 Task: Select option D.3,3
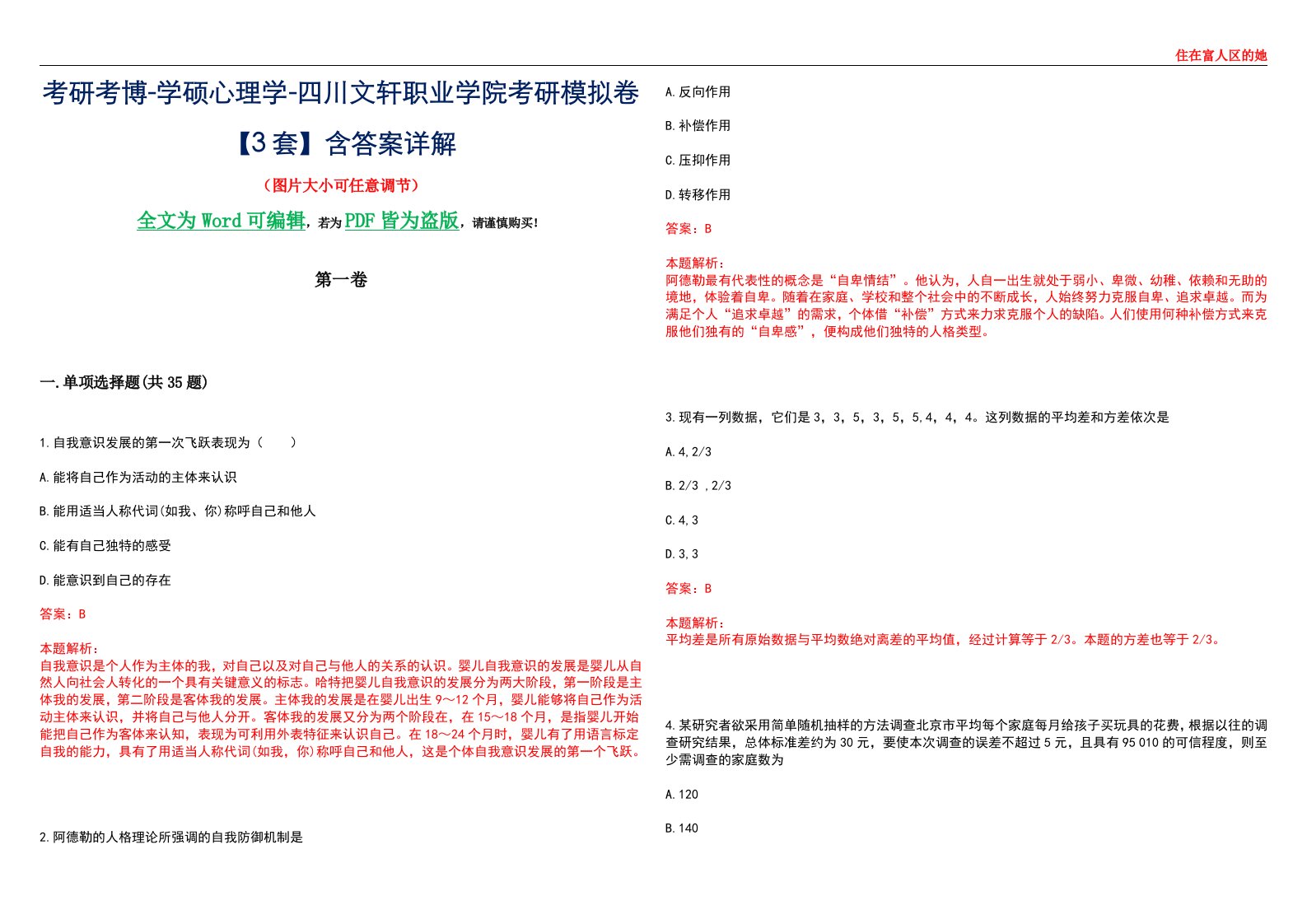coord(681,554)
